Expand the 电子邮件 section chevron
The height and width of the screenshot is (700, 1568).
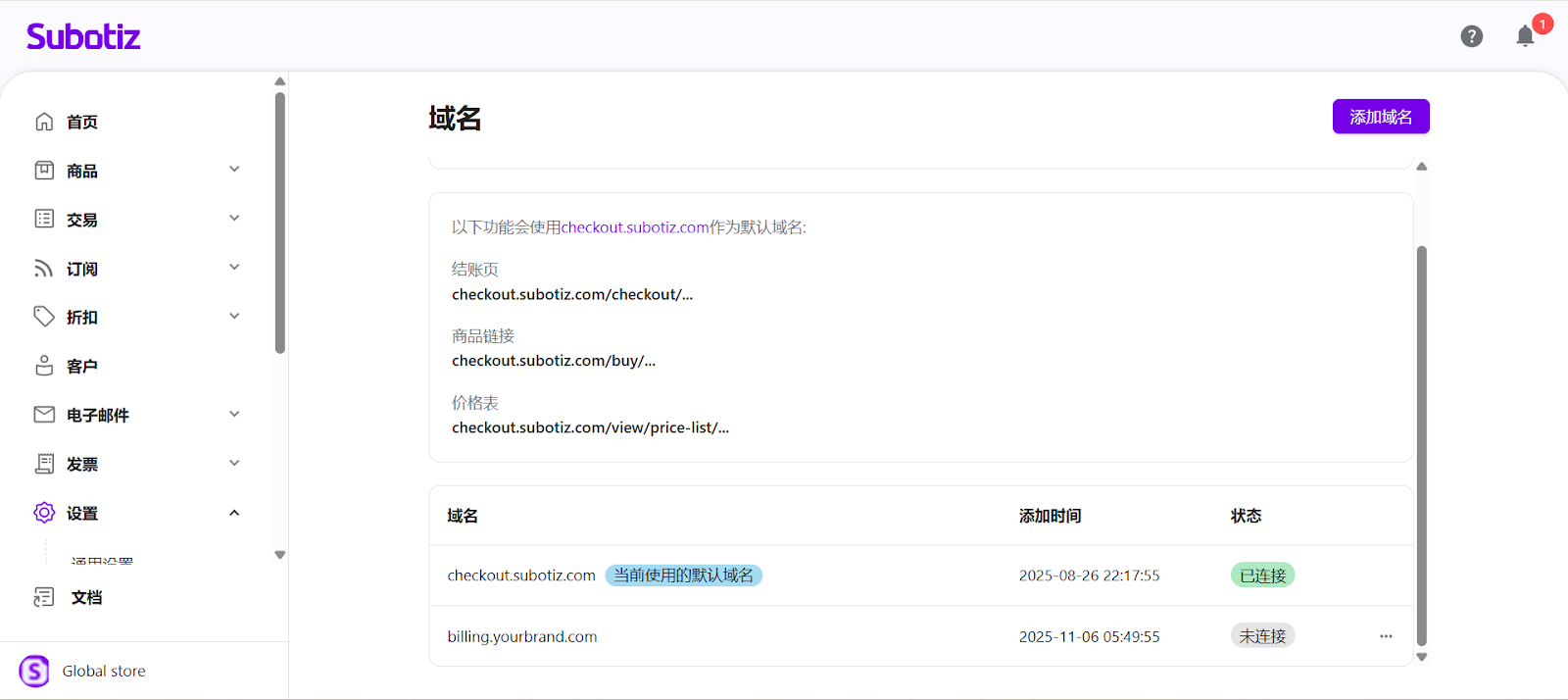click(x=234, y=415)
